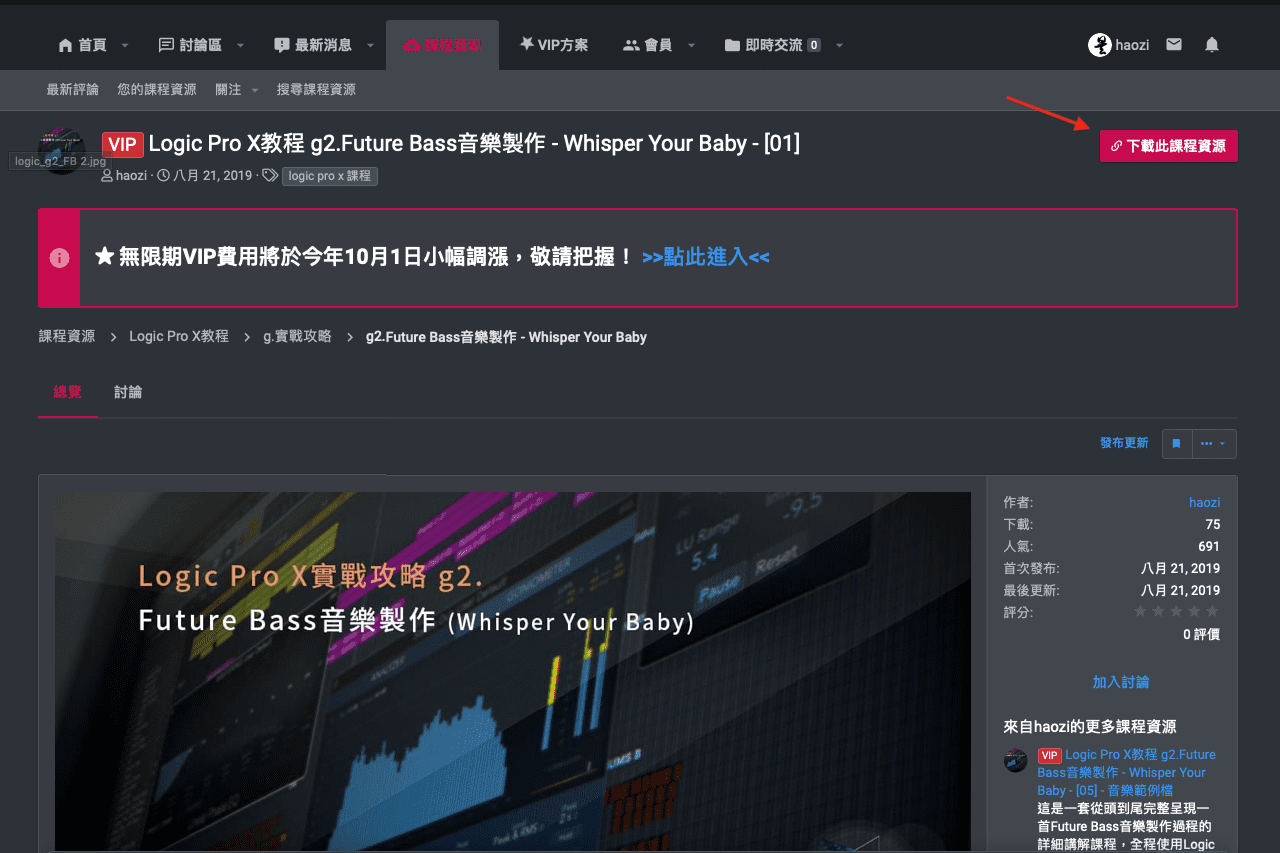This screenshot has height=853, width=1280.
Task: Click the sidebar popularity value 691
Action: coord(1209,547)
